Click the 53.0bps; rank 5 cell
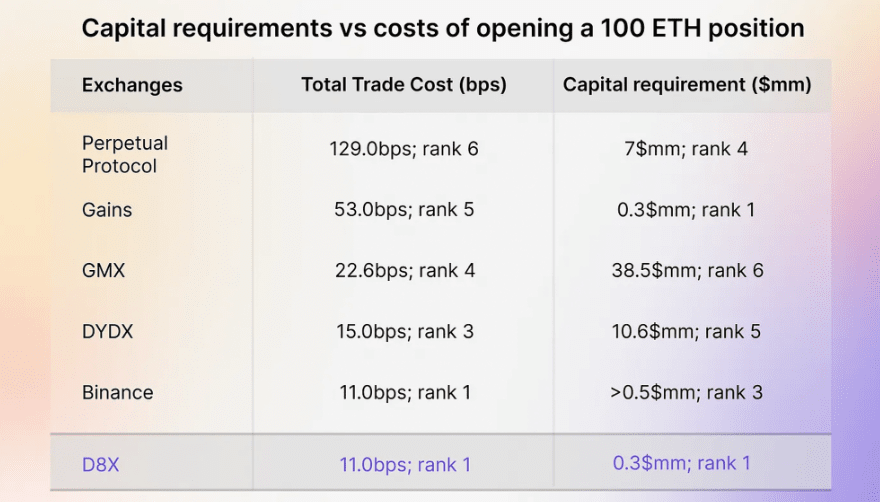 point(404,210)
